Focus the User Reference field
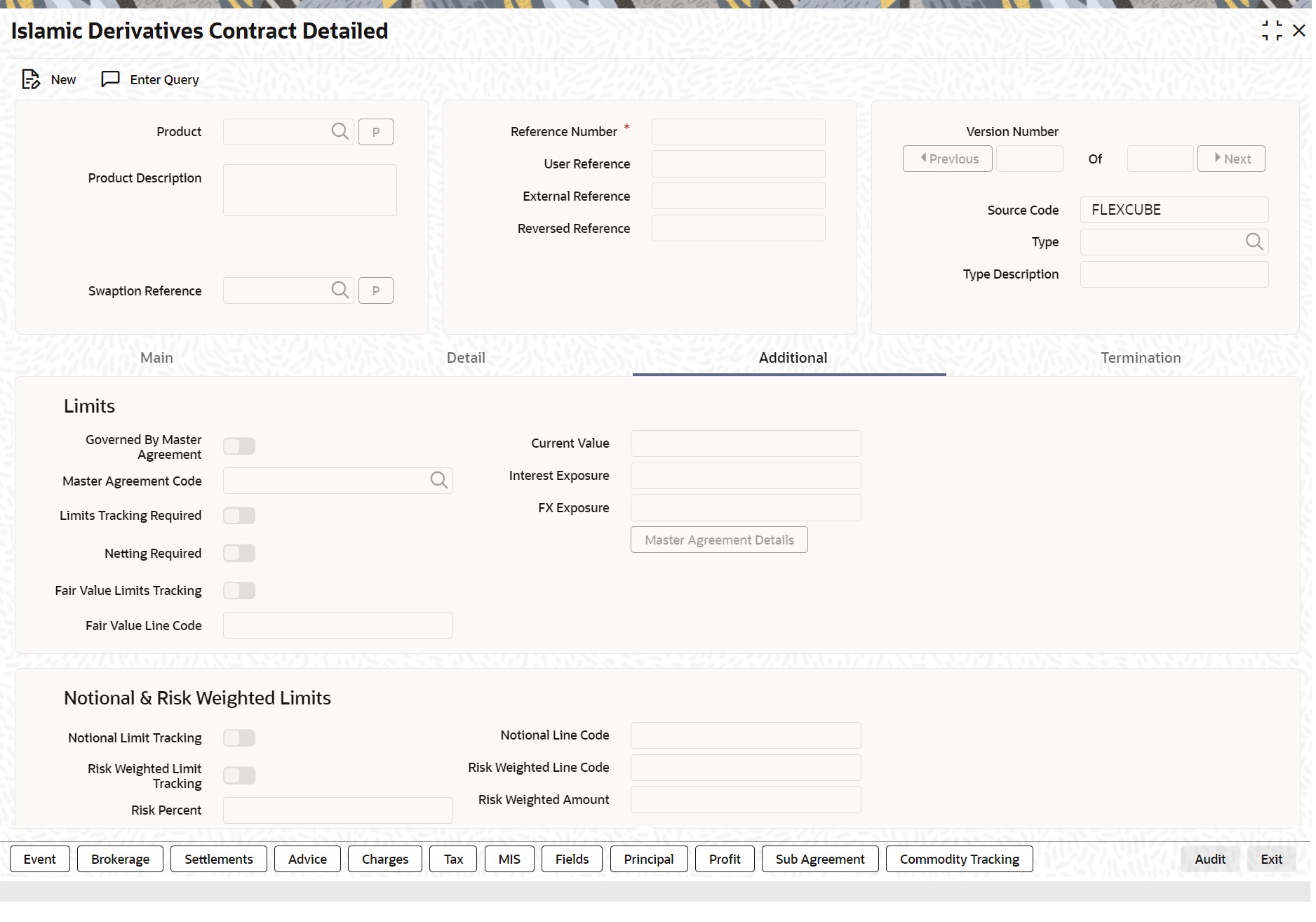The image size is (1316, 922). click(x=739, y=163)
